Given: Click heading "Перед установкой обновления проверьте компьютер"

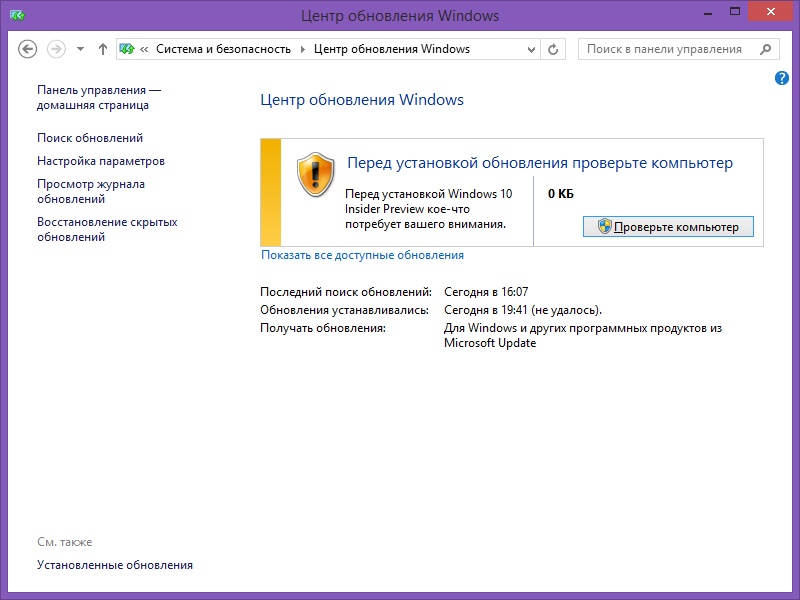Looking at the screenshot, I should 540,163.
